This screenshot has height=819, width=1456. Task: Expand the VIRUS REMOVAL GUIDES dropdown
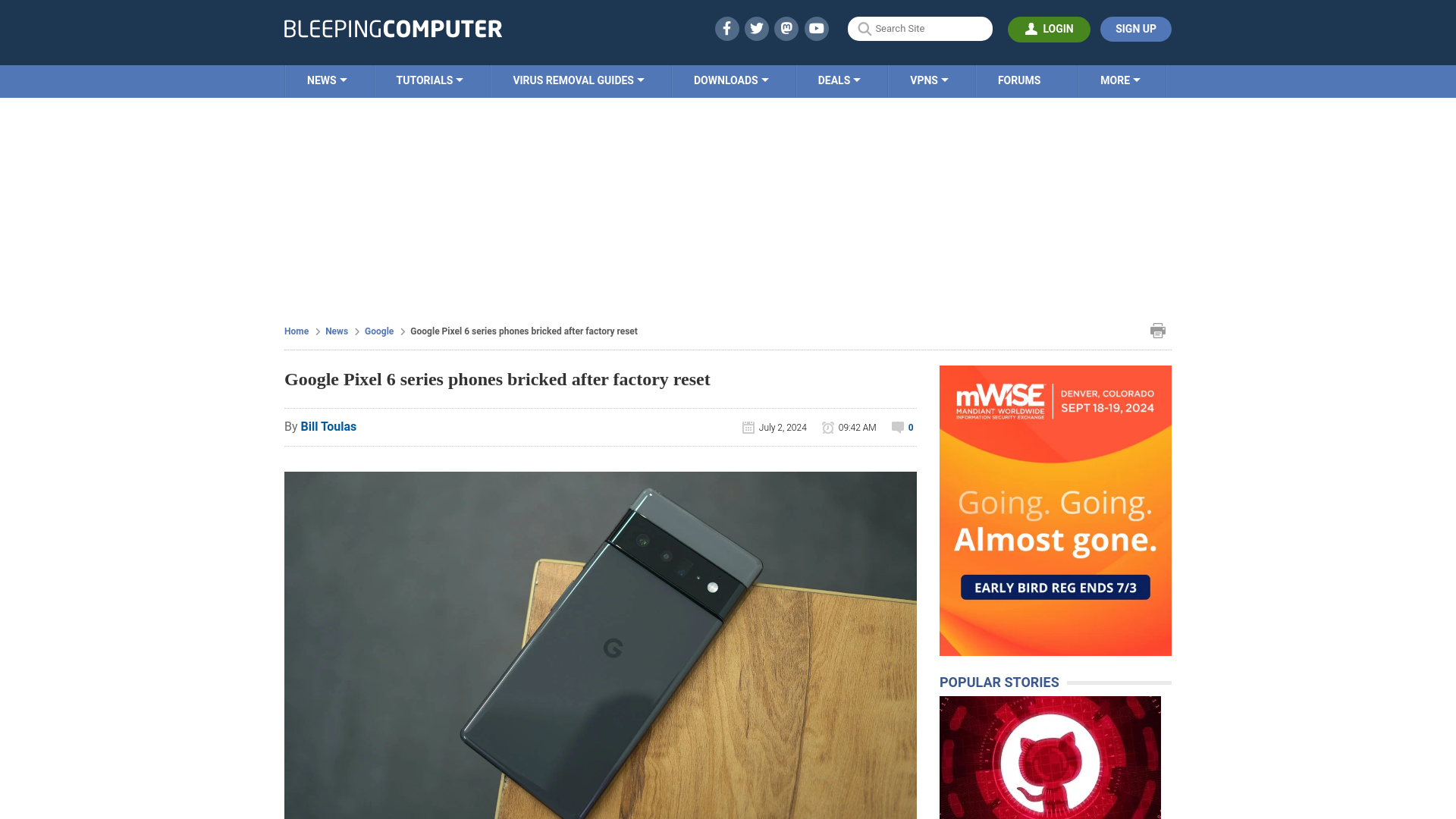[578, 80]
